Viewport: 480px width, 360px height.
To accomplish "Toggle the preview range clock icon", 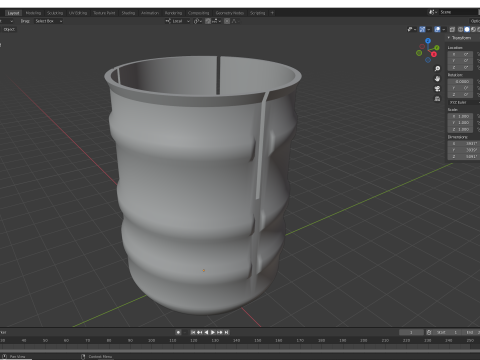I will click(429, 332).
